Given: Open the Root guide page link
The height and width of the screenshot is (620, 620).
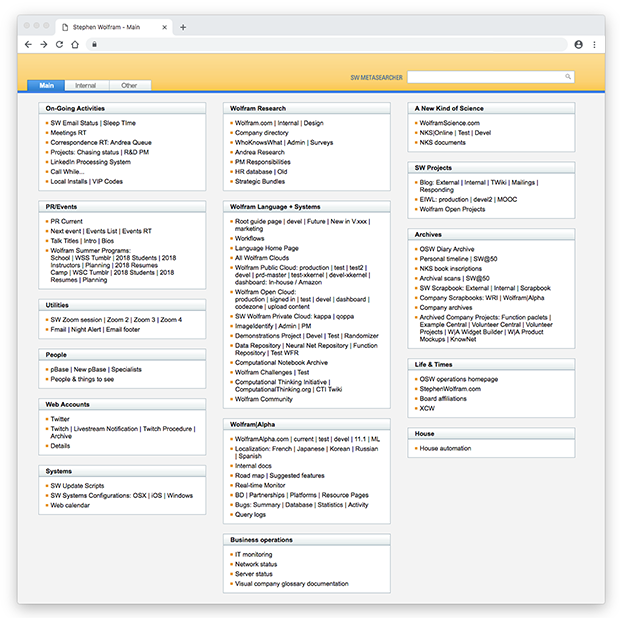Looking at the screenshot, I should click(258, 221).
